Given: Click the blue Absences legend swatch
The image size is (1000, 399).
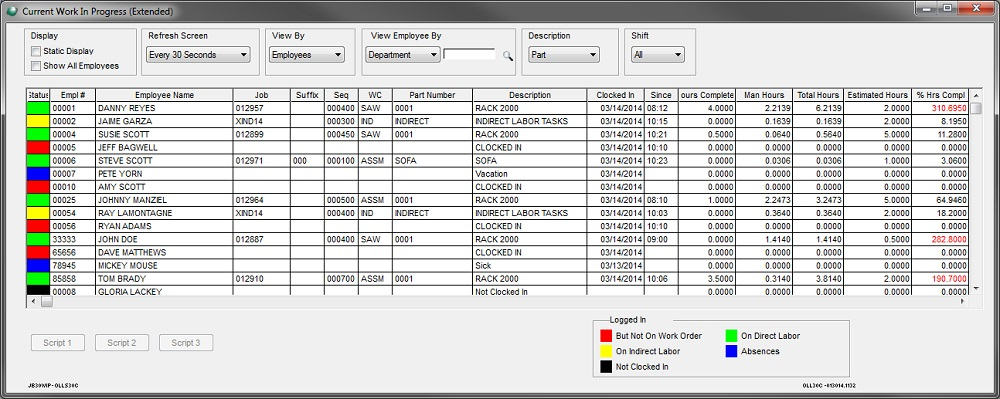Looking at the screenshot, I should point(731,351).
